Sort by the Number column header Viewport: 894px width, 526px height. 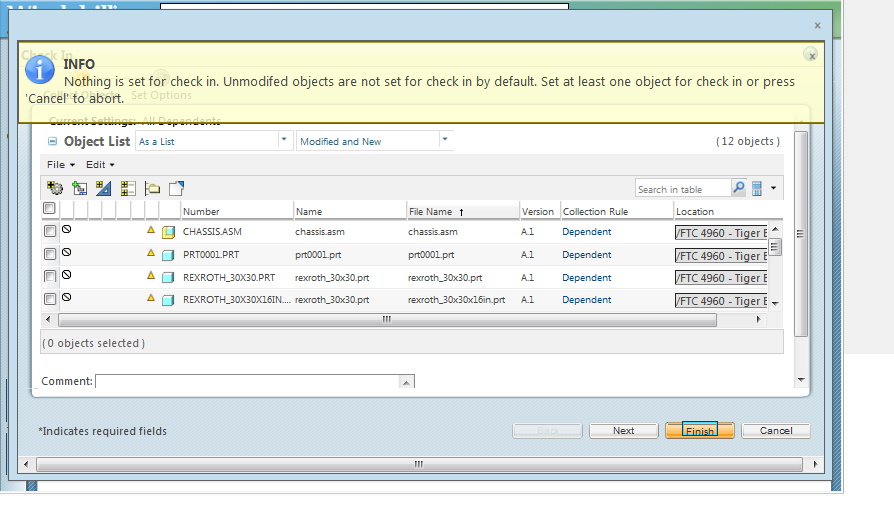tap(201, 211)
